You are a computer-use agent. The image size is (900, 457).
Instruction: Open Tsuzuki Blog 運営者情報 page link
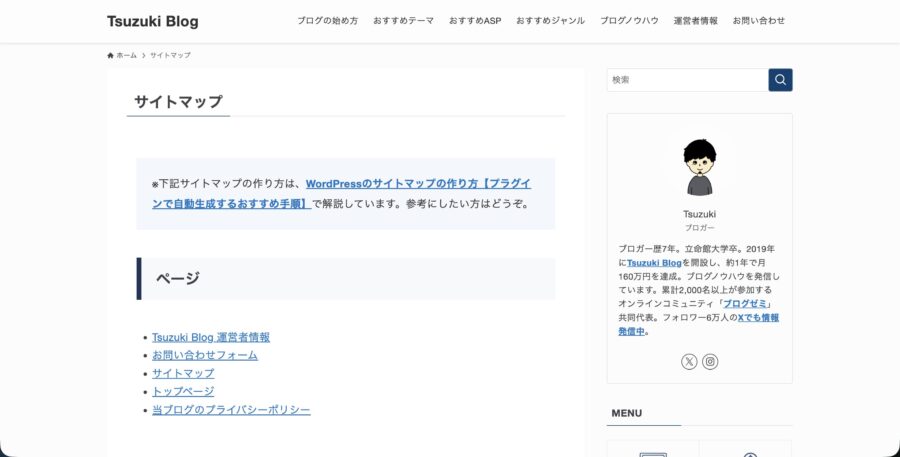(x=211, y=337)
